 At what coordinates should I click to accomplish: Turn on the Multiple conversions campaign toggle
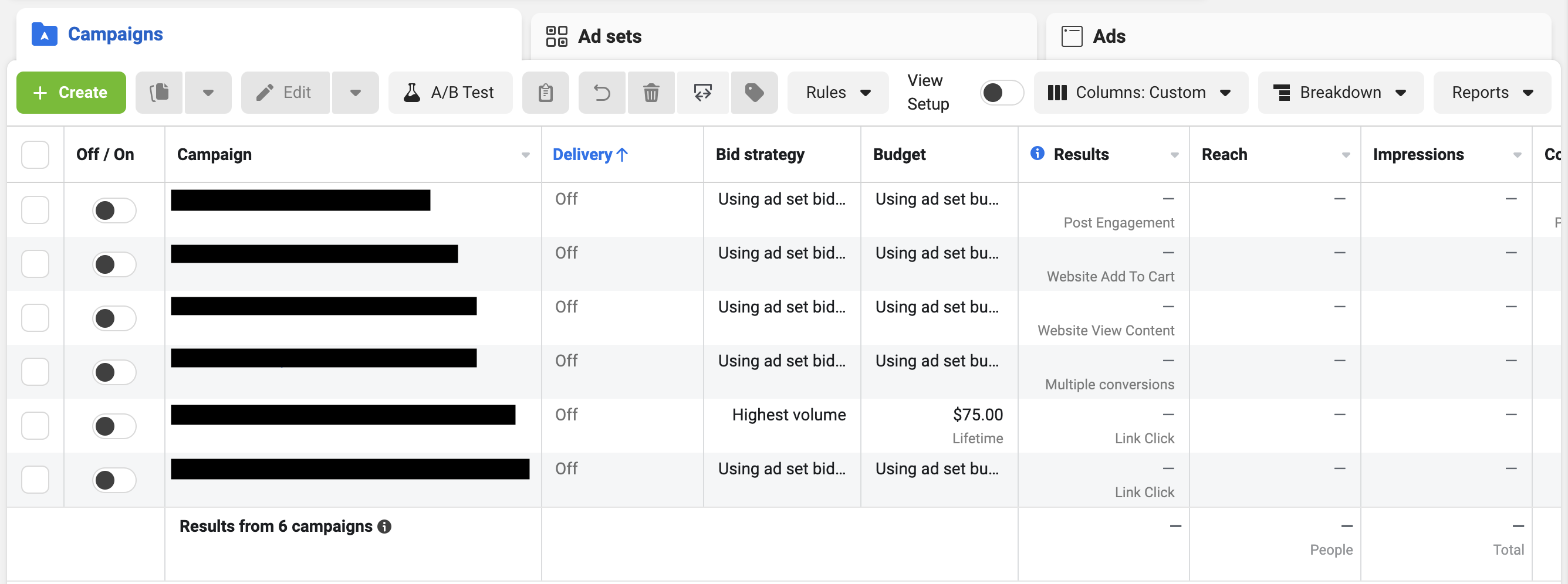[x=114, y=372]
